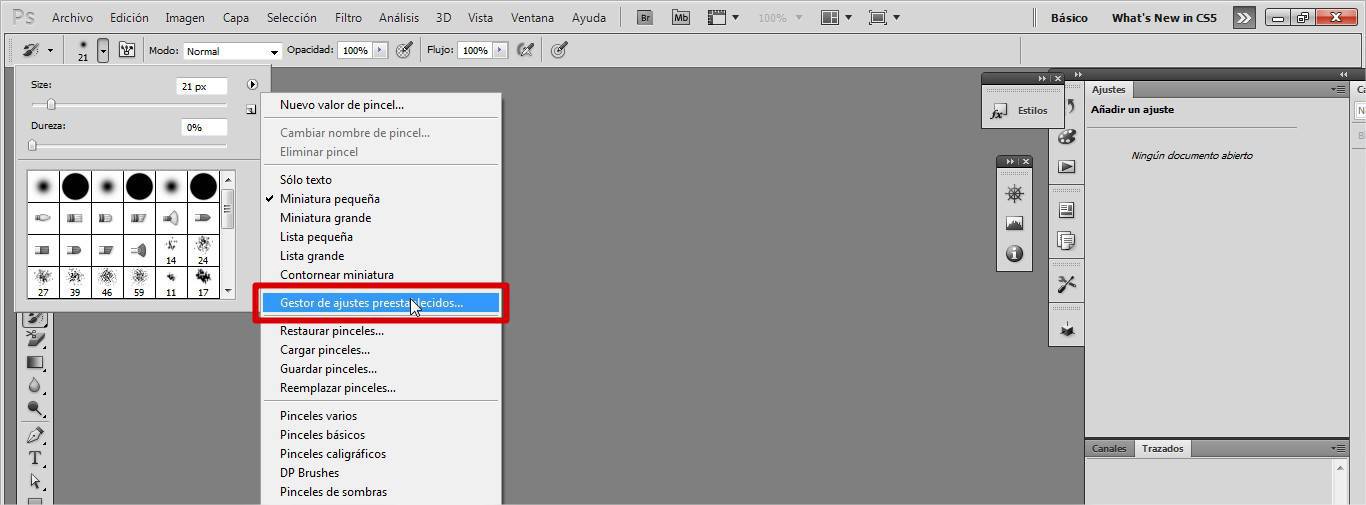Viewport: 1366px width, 505px height.
Task: Toggle tablet pressure control for opacity
Action: click(x=404, y=50)
